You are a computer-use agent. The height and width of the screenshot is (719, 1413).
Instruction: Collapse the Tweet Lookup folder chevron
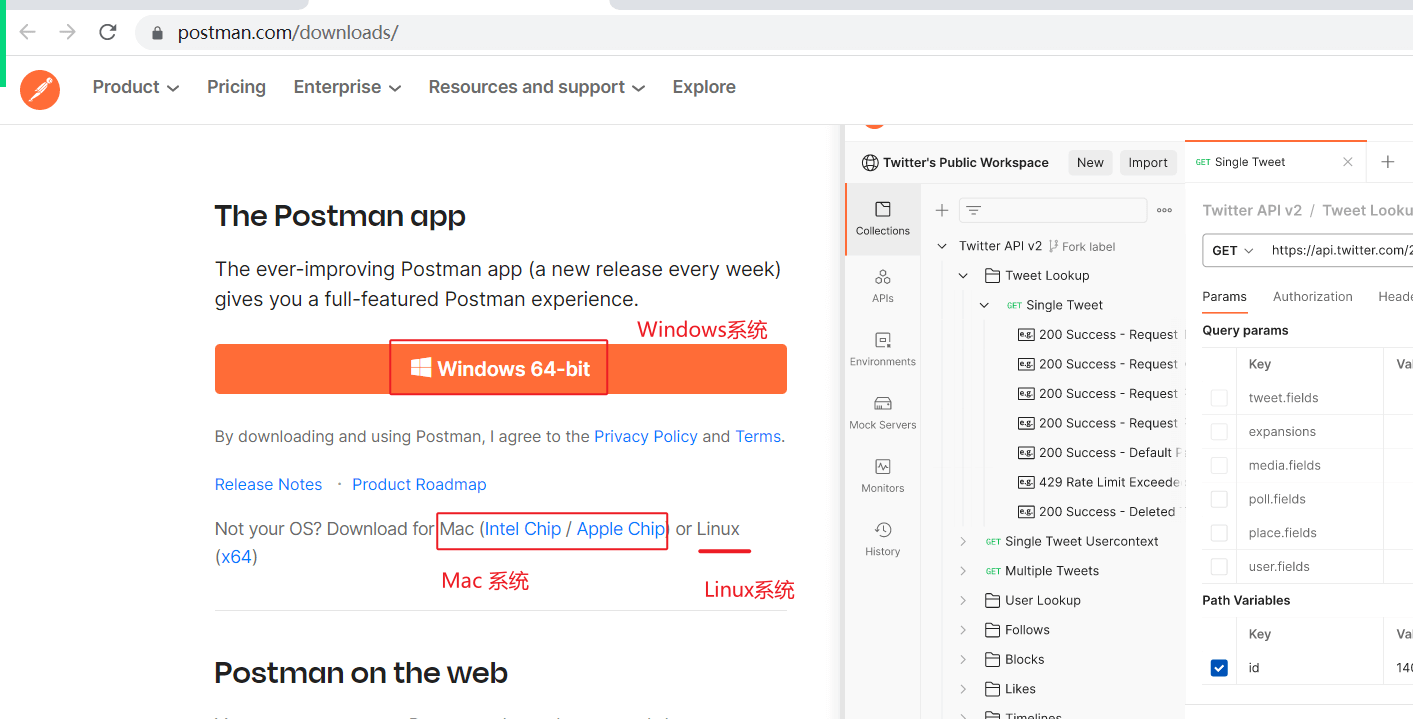(964, 276)
